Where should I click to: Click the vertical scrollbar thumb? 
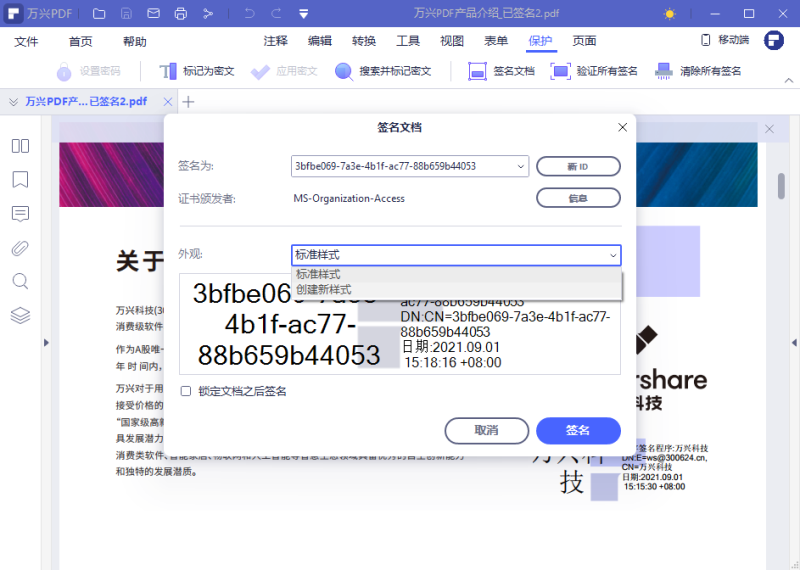point(781,186)
